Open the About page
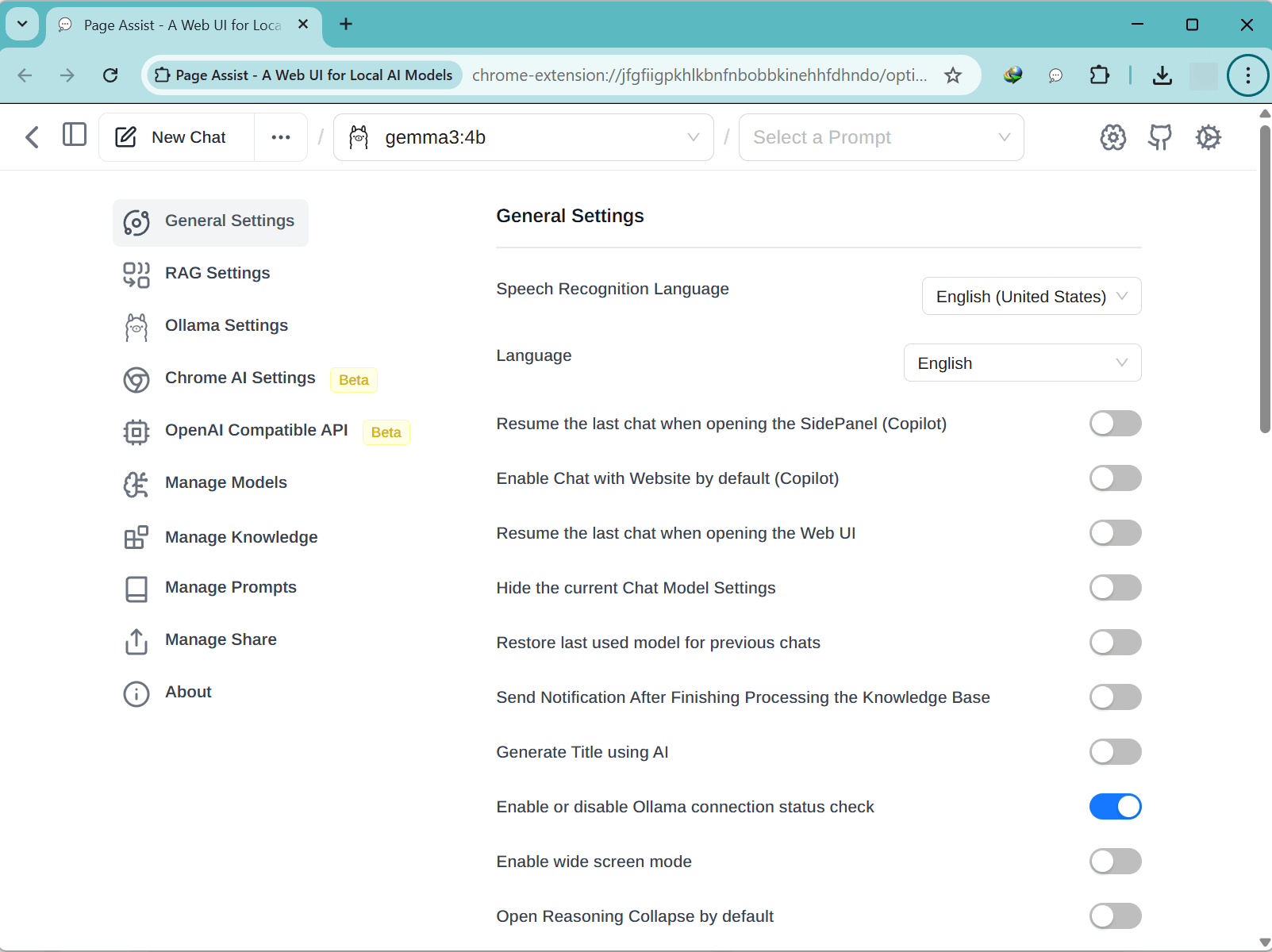The width and height of the screenshot is (1272, 952). coord(188,692)
